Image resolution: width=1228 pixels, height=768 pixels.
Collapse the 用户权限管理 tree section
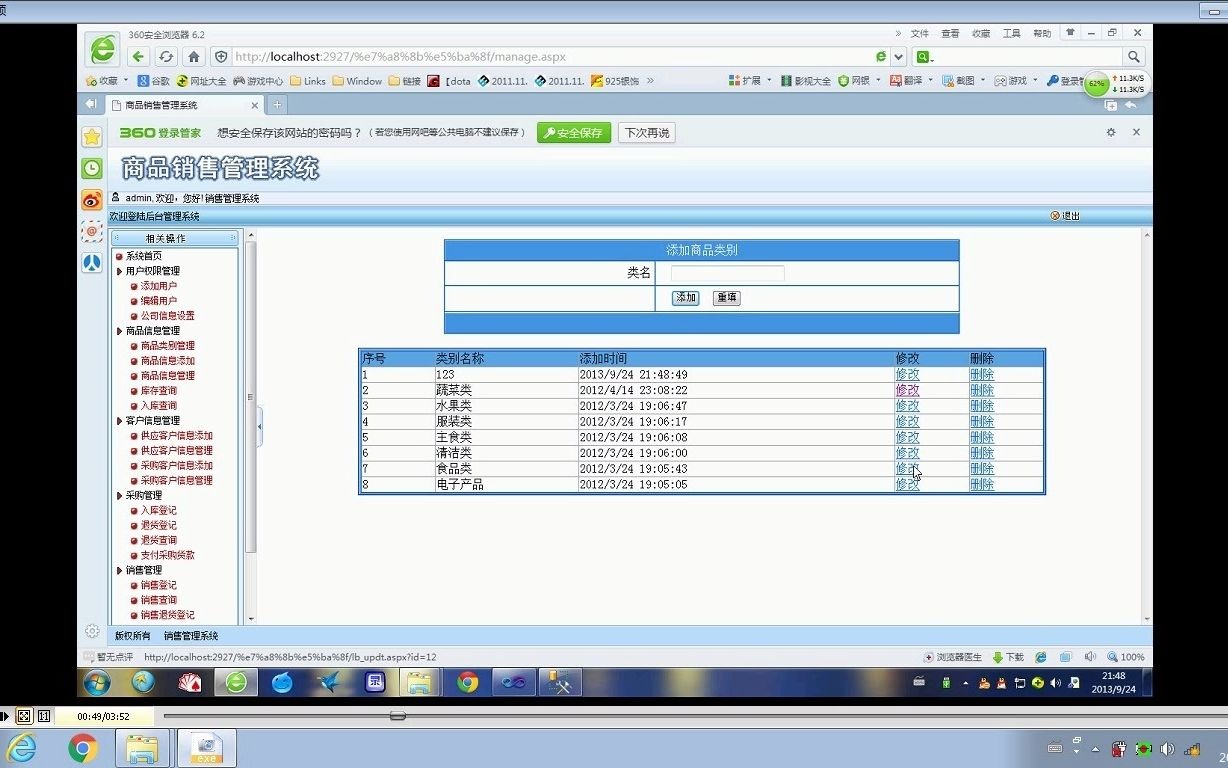pos(119,269)
